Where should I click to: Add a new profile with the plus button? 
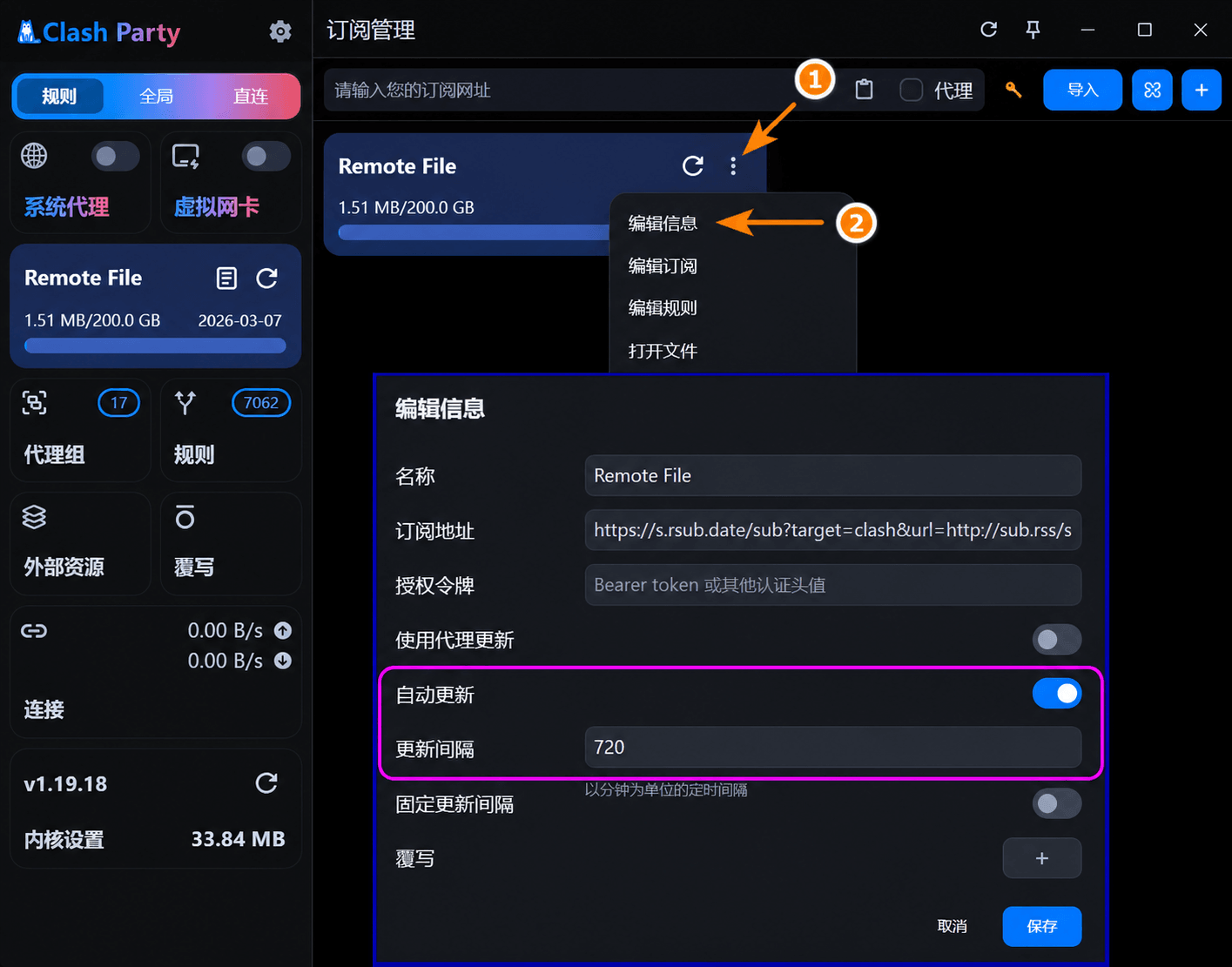coord(1202,90)
